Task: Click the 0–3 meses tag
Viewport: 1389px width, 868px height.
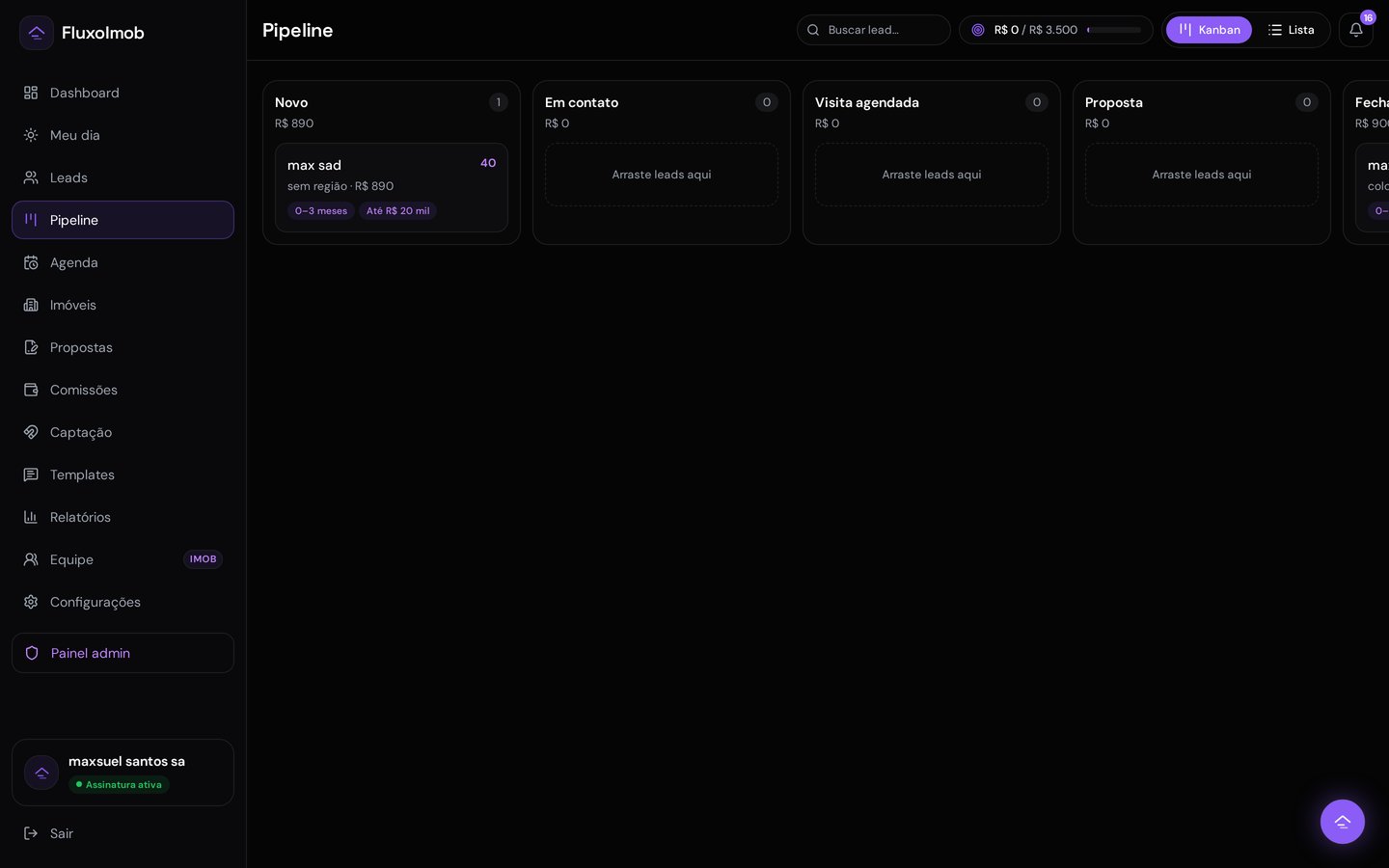Action: pos(321,211)
